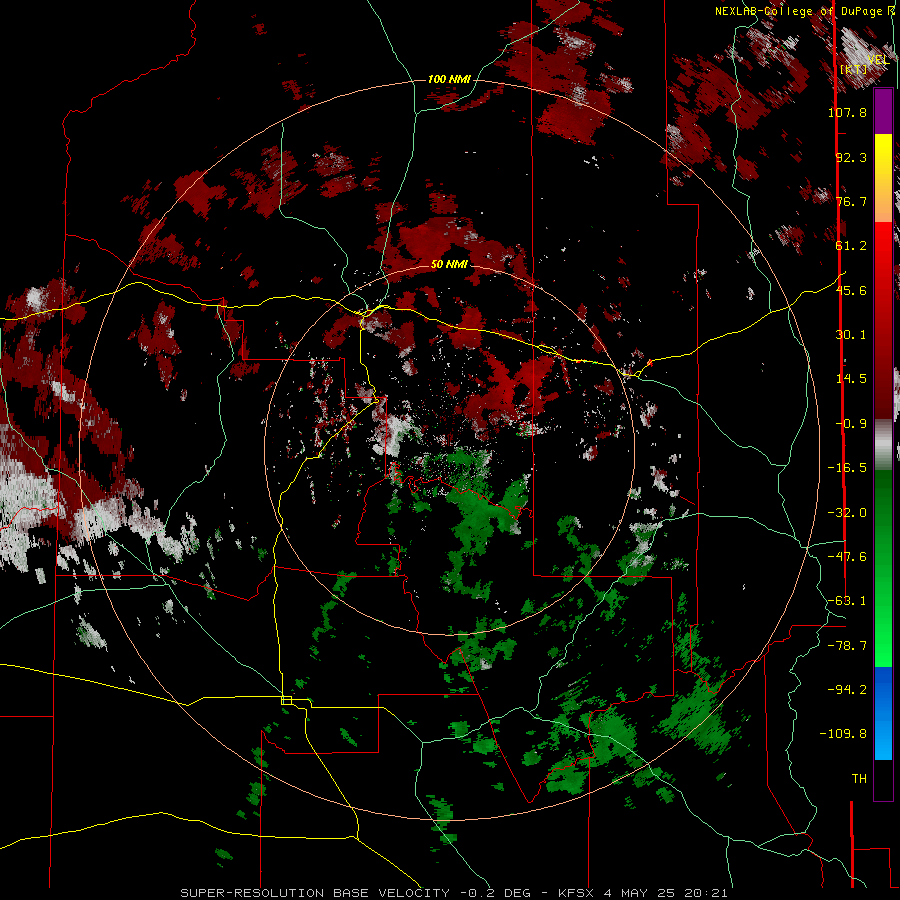
Task: Click the 107.8 velocity scale value
Action: [x=847, y=112]
